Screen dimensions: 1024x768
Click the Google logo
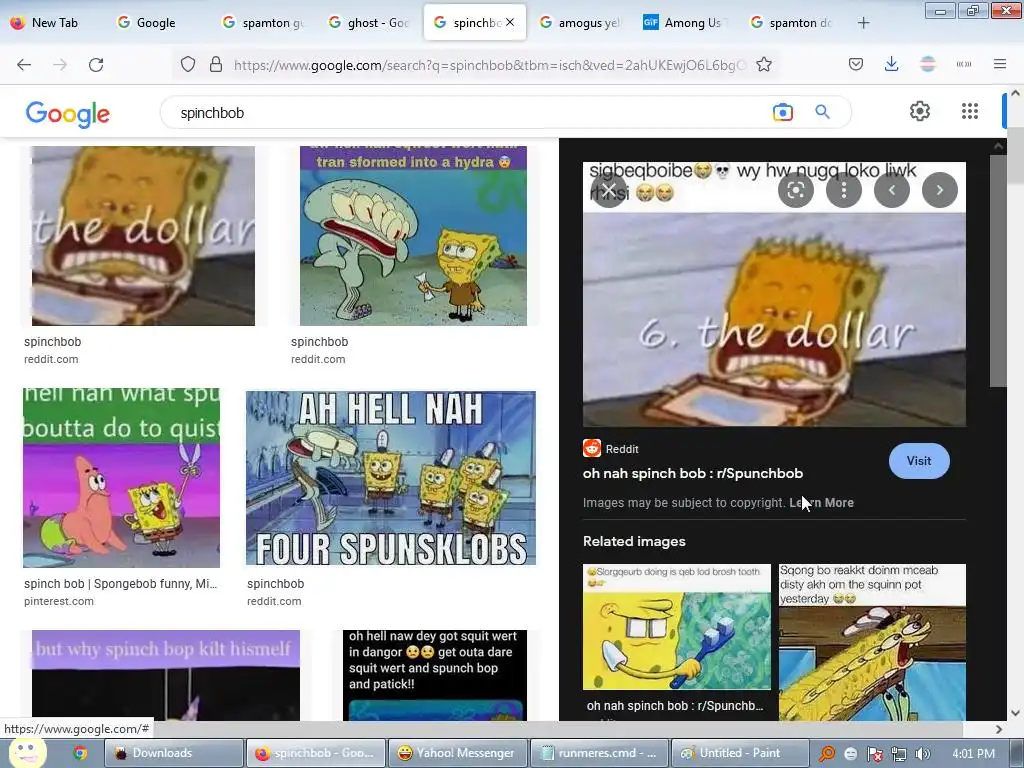point(68,114)
